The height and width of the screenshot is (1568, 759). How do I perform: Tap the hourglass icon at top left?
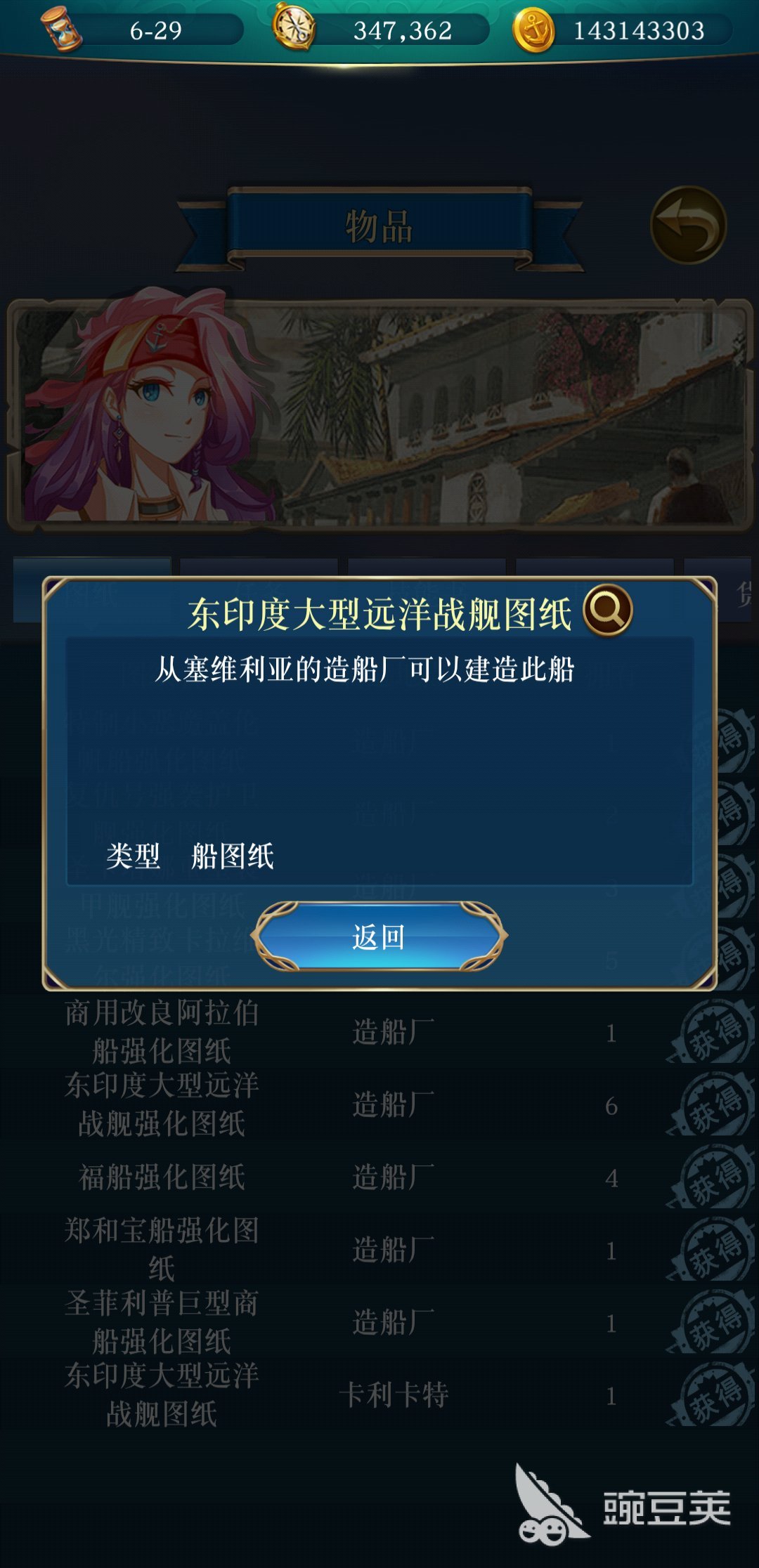[x=62, y=30]
